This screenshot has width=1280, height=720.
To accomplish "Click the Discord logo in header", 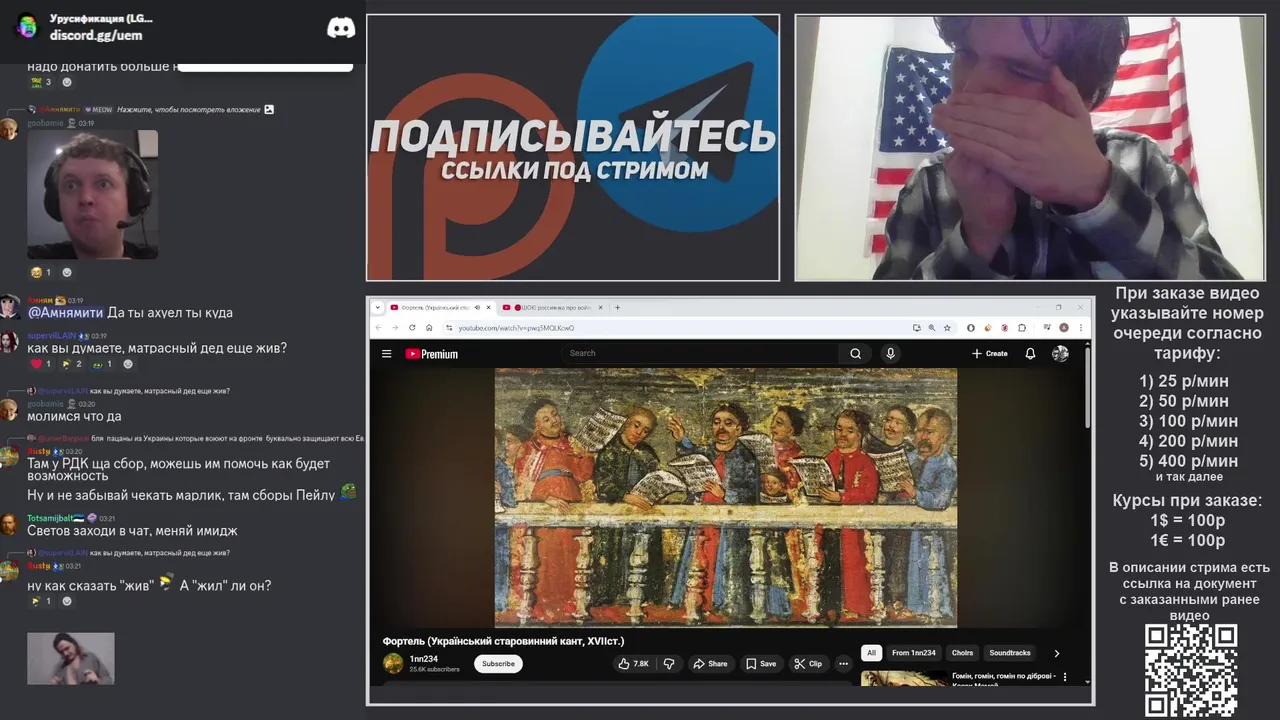I will tap(341, 28).
